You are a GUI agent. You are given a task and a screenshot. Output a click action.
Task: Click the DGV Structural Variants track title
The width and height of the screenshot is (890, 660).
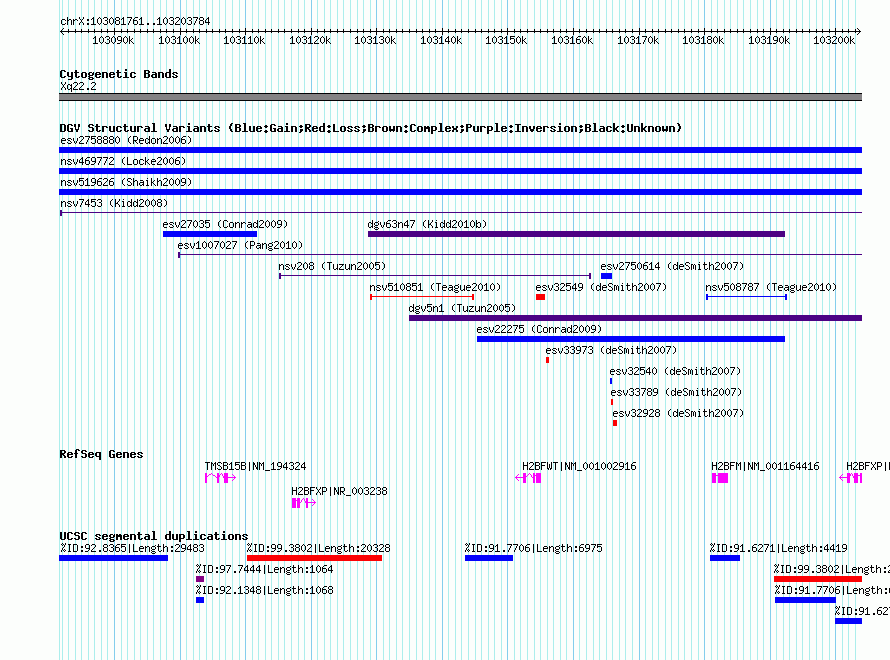370,128
